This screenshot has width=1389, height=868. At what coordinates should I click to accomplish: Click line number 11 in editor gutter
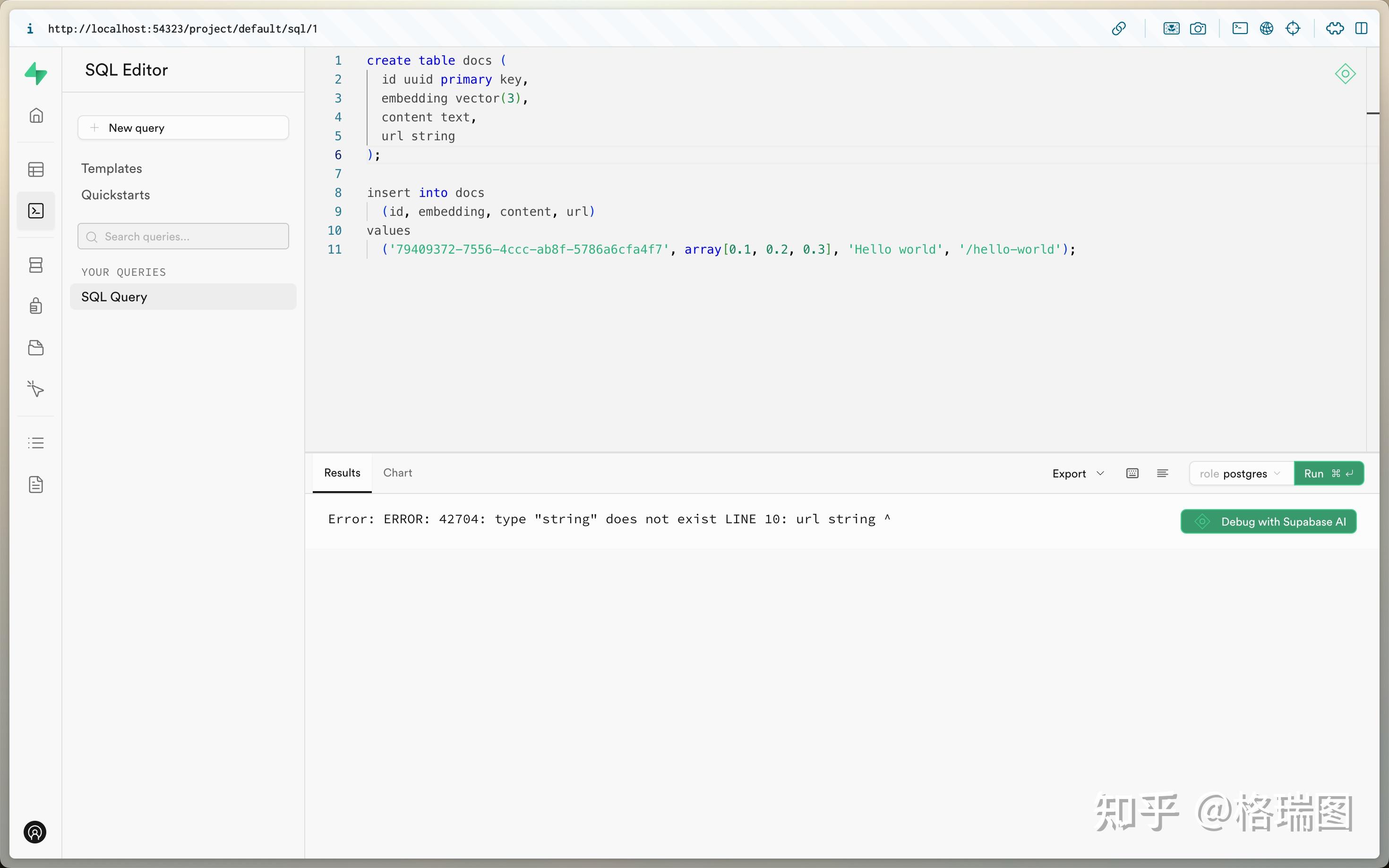[334, 249]
